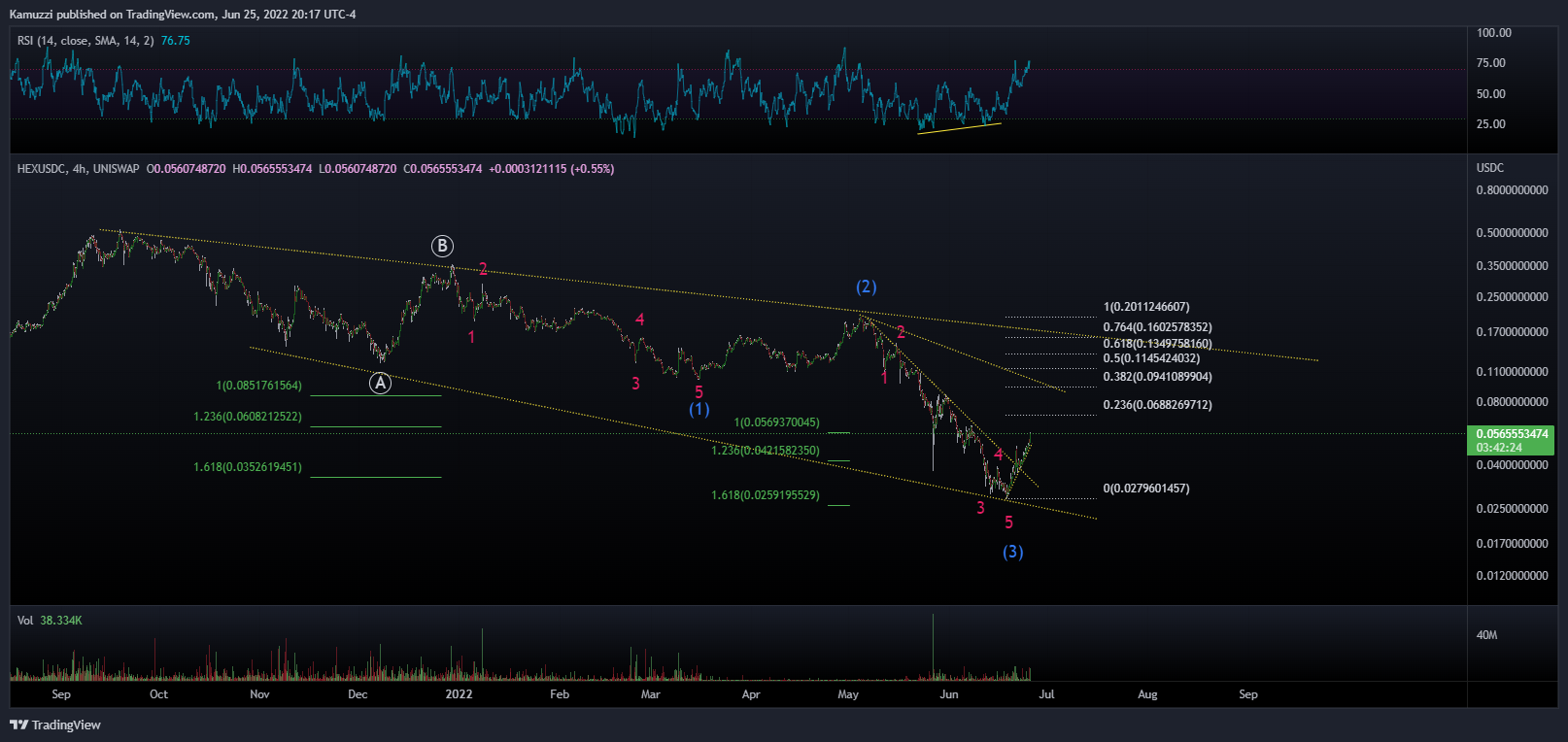Click green extension label 1.236(0.0421582350)
This screenshot has width=1568, height=742.
(766, 451)
